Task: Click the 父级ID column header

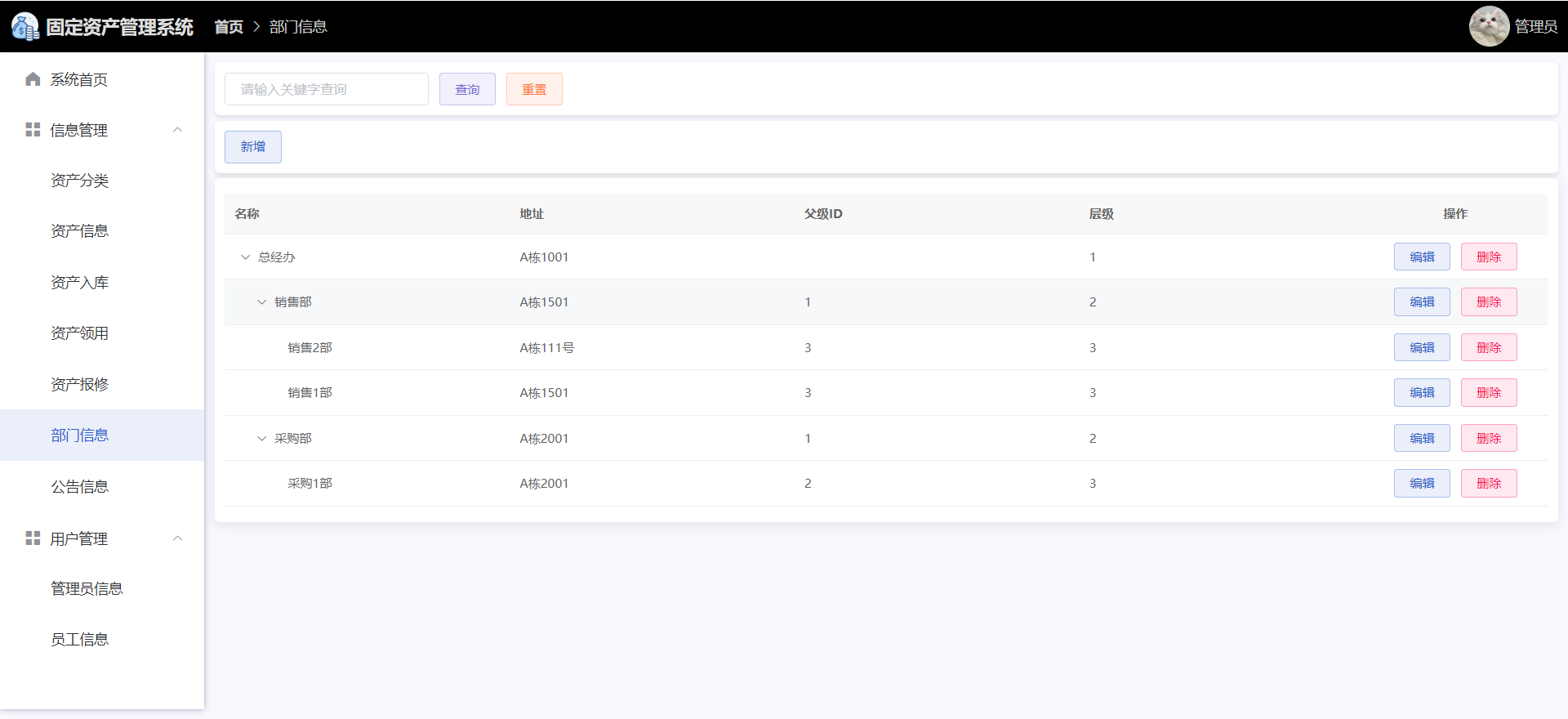Action: (823, 214)
